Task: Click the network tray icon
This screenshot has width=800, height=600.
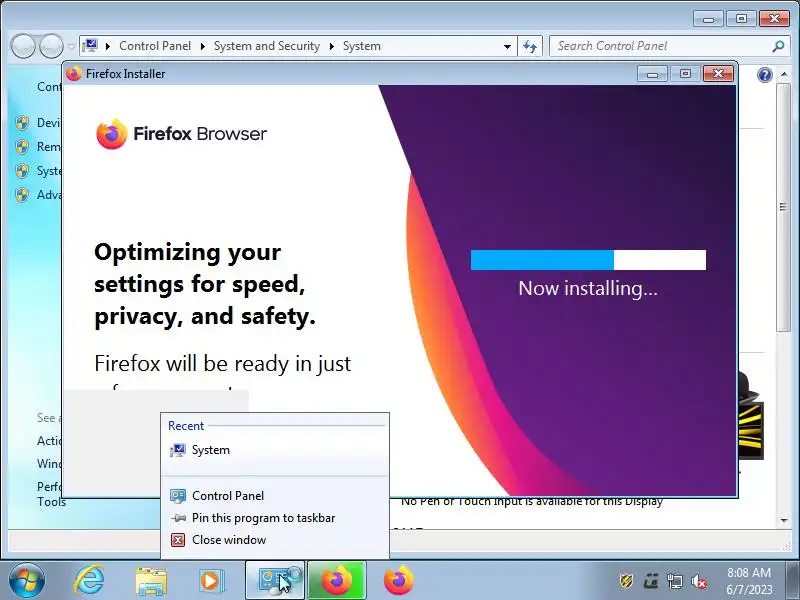Action: coord(675,581)
